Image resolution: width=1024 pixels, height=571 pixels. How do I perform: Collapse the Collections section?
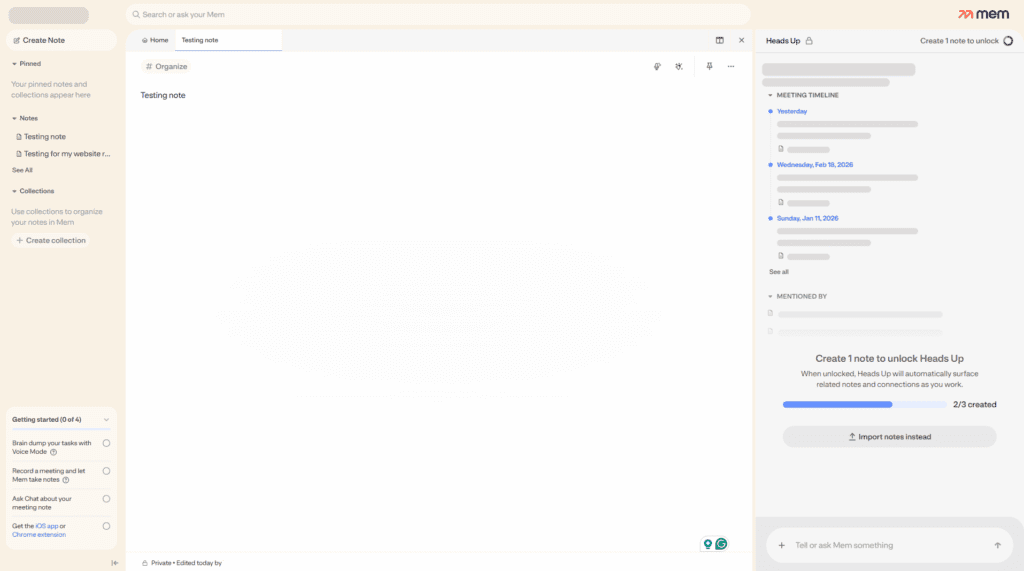tap(14, 191)
